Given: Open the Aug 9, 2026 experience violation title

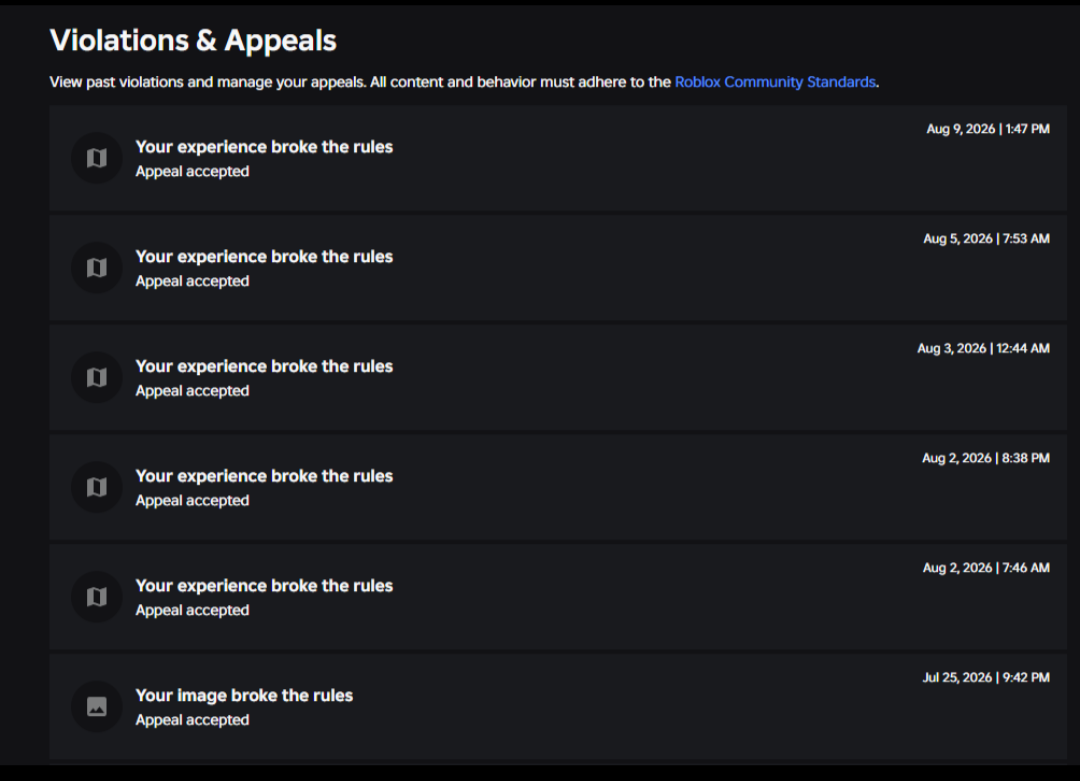Looking at the screenshot, I should click(264, 147).
